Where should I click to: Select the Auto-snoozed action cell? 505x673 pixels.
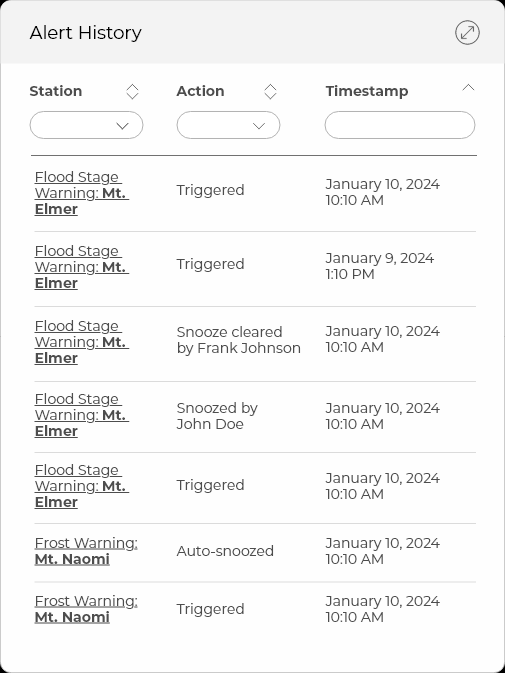click(225, 551)
